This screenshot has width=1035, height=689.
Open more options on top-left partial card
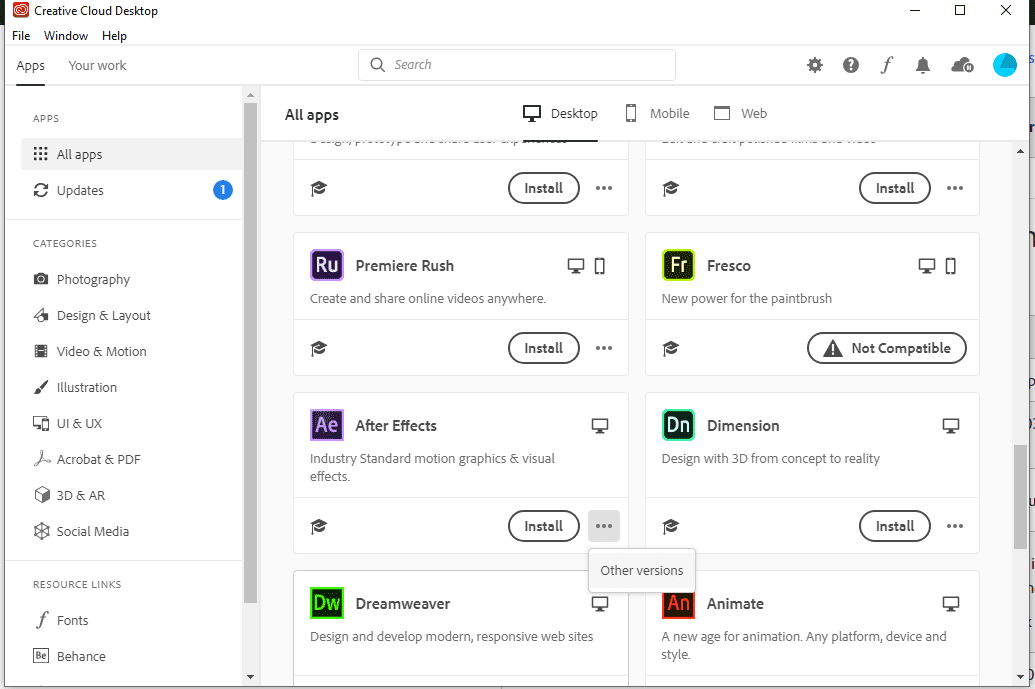tap(604, 188)
